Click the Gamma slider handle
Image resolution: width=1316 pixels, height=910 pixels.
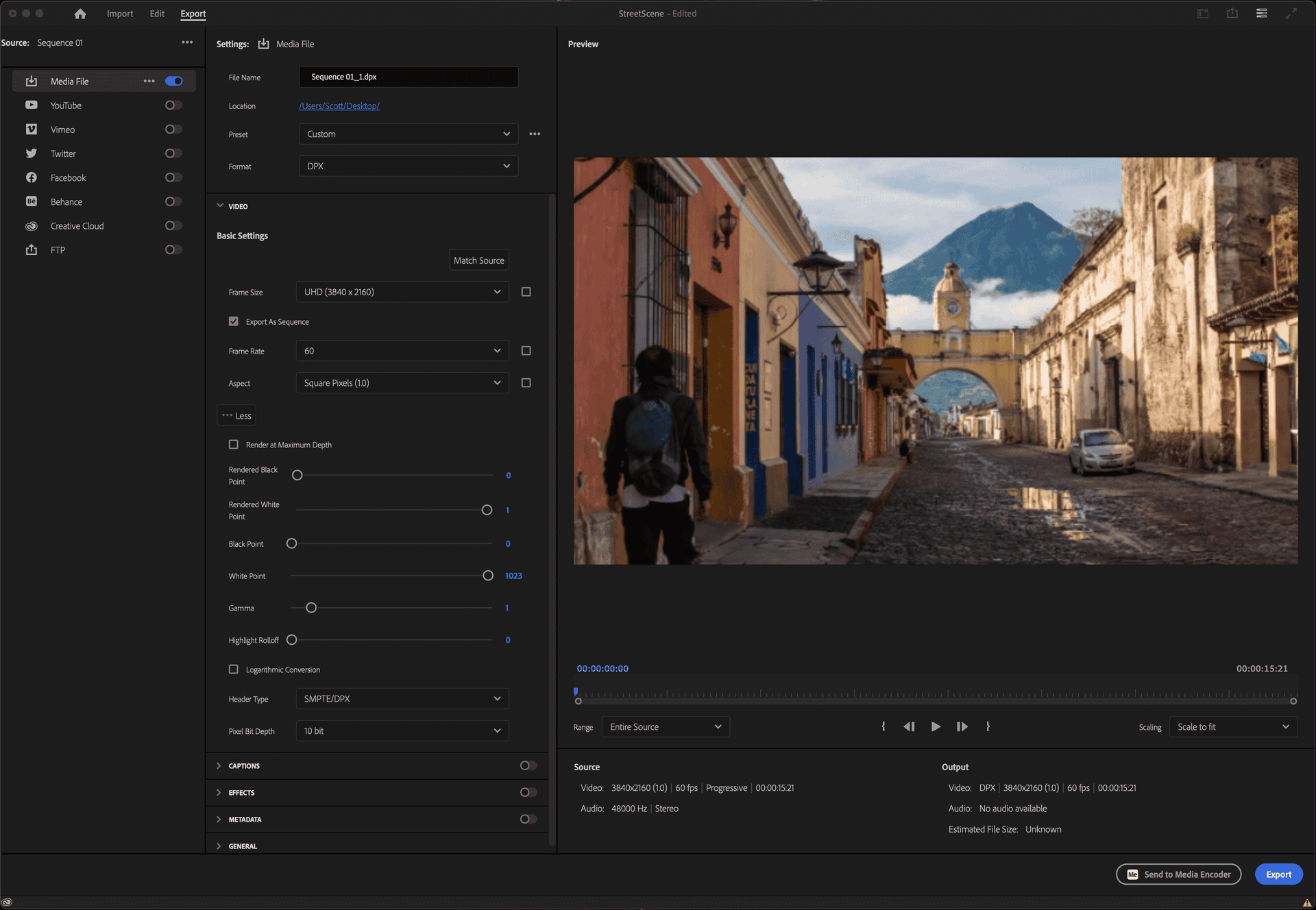[x=311, y=608]
